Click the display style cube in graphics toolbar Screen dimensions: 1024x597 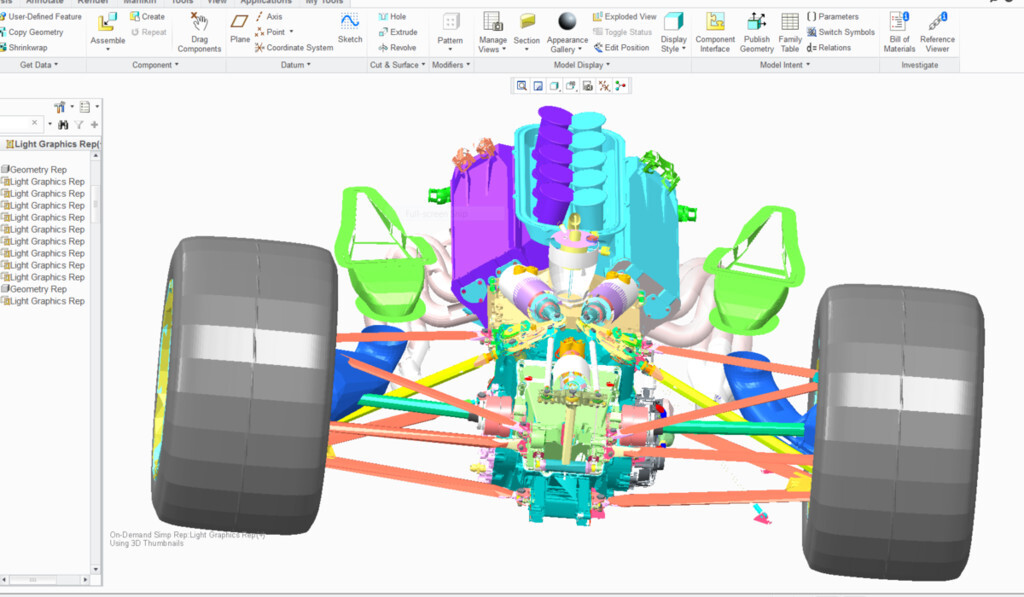(x=554, y=86)
